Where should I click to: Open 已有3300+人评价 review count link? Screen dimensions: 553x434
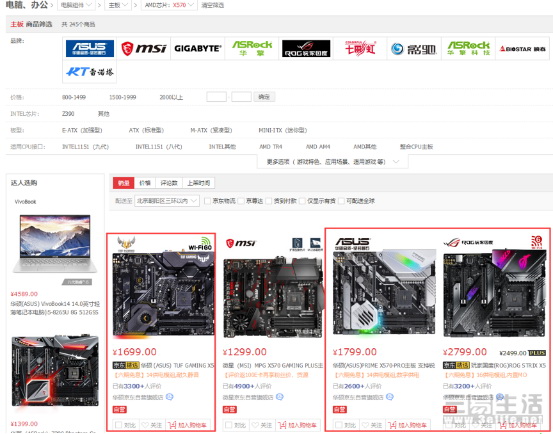136,386
